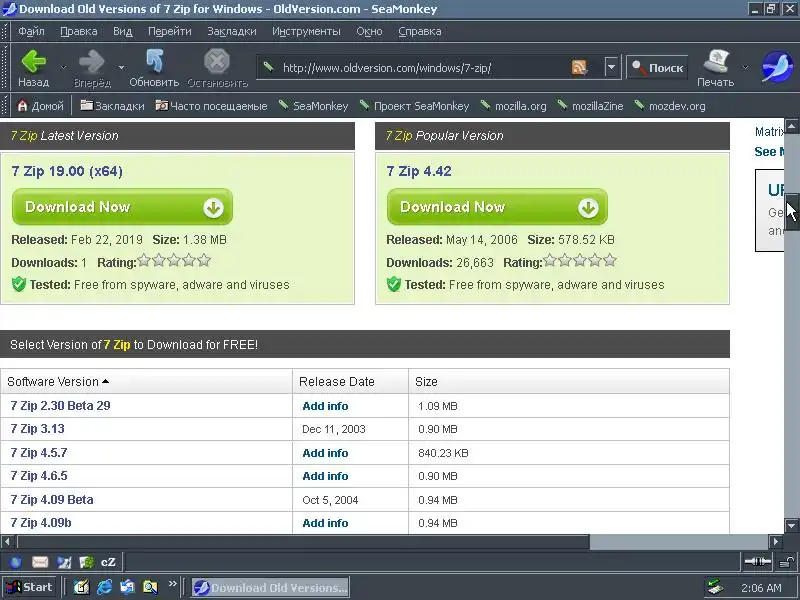Open 7 Zip 4.5.7 version link
The image size is (800, 600).
click(x=39, y=453)
